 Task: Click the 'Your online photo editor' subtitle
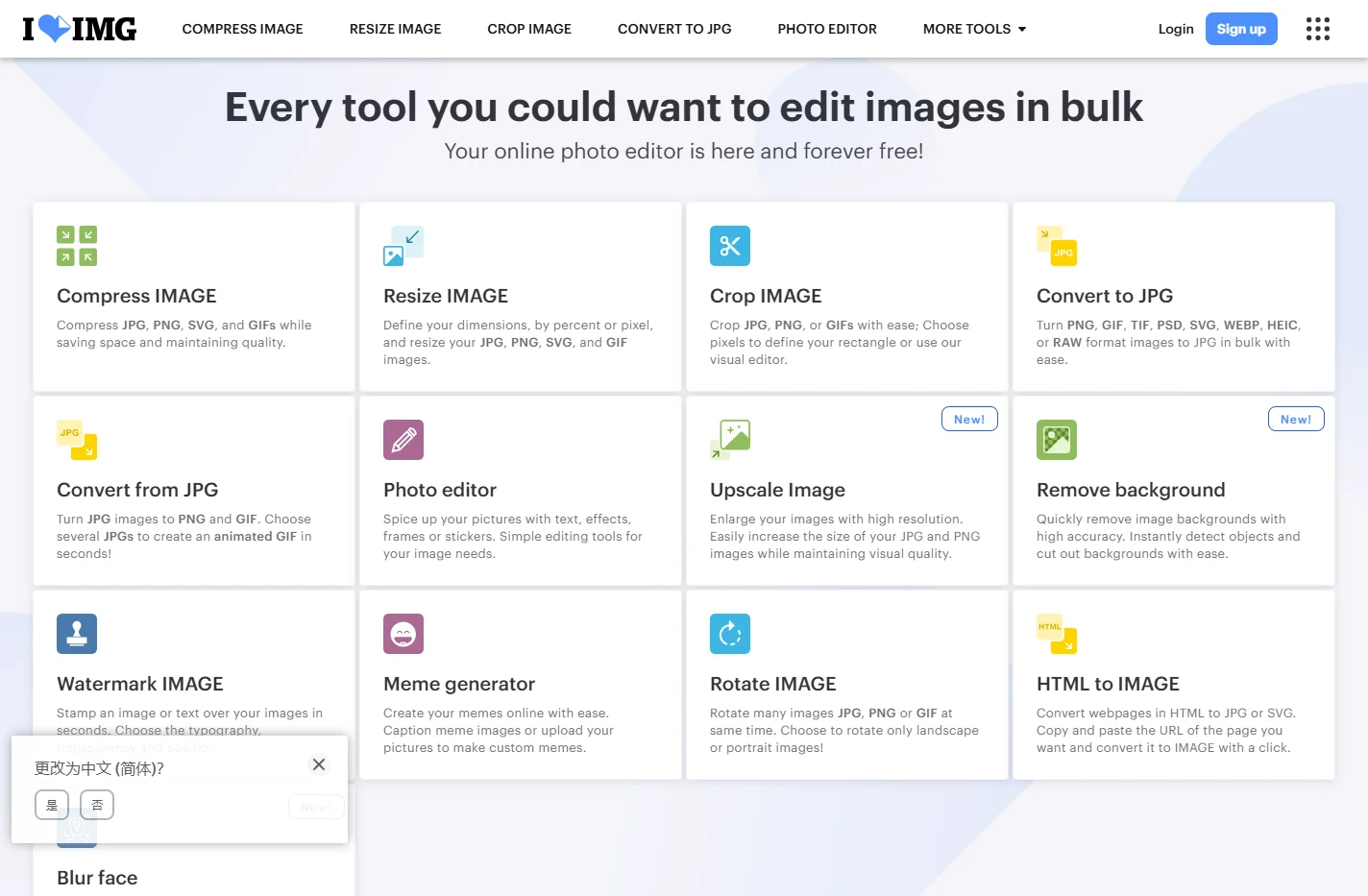click(684, 151)
